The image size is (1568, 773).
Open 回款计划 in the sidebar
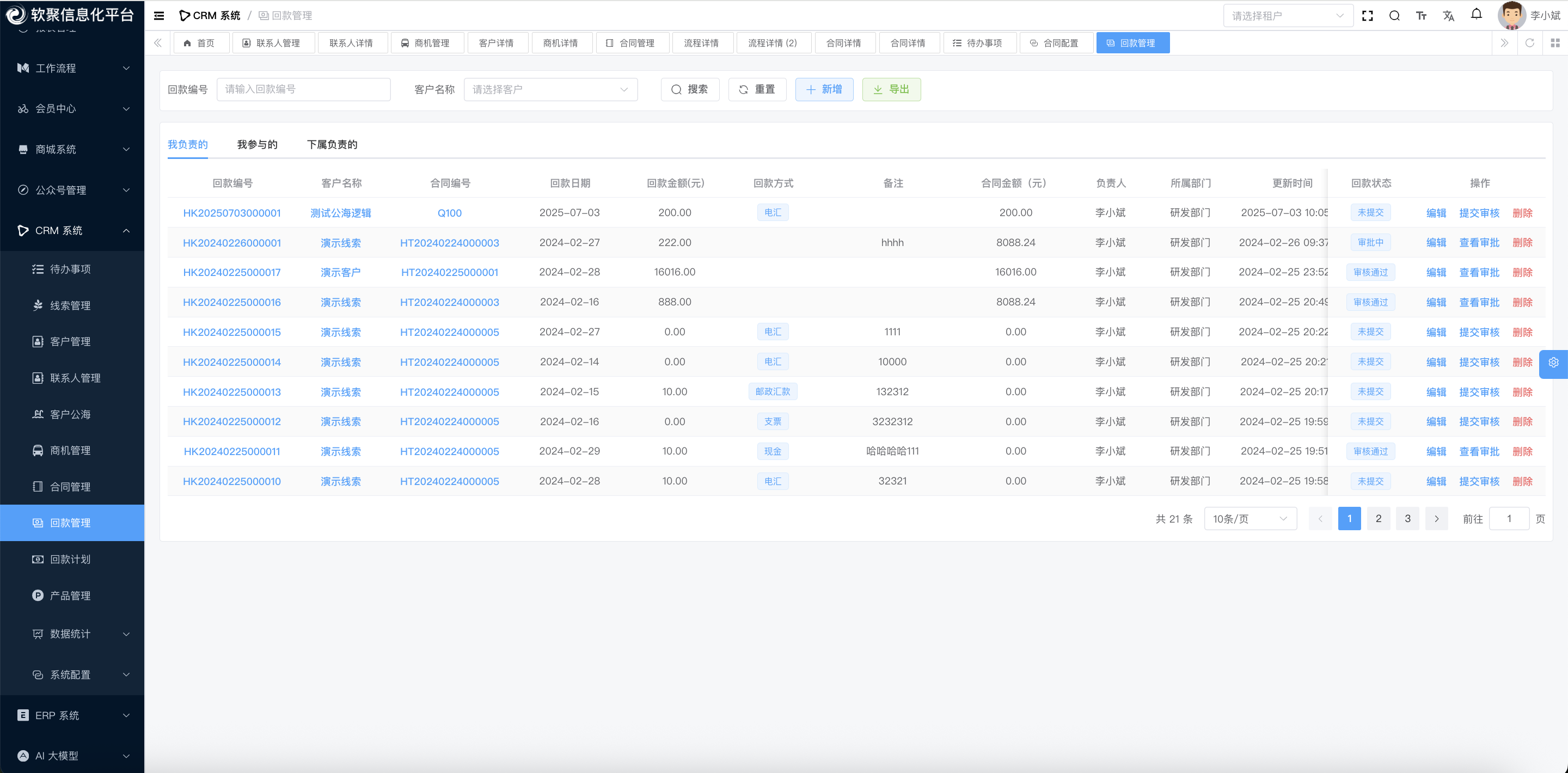click(70, 559)
